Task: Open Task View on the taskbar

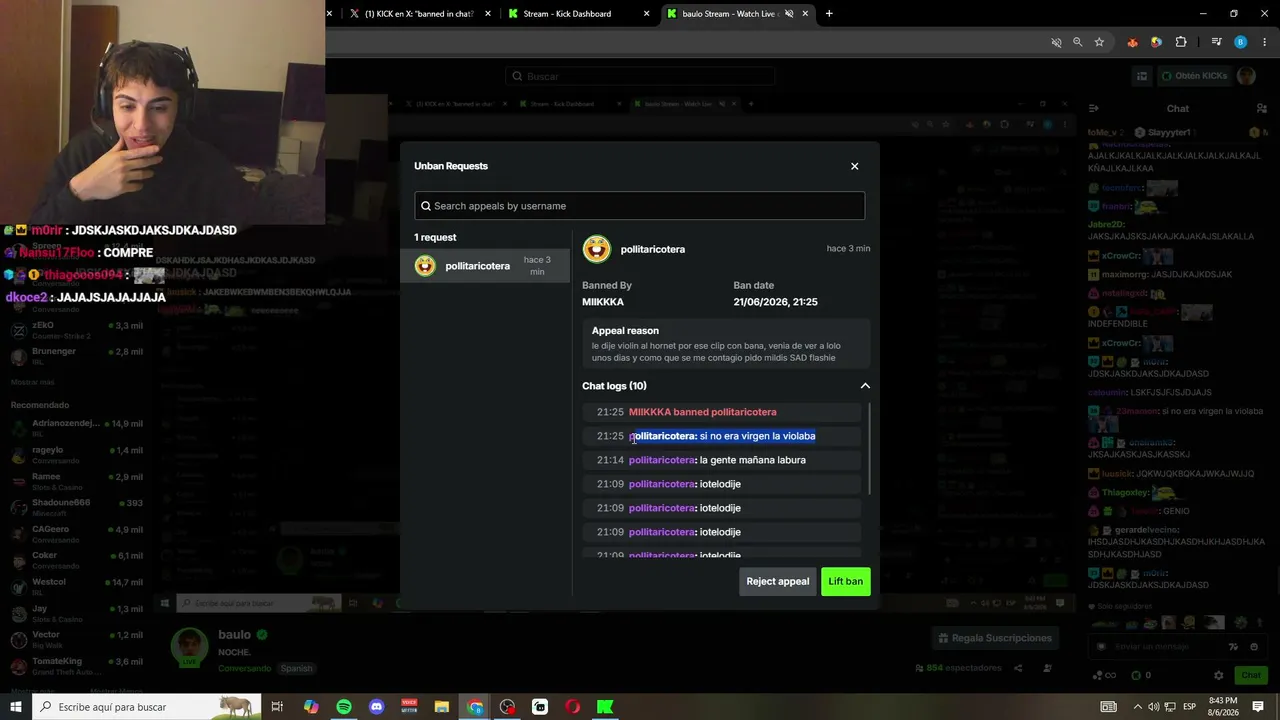Action: pos(277,707)
